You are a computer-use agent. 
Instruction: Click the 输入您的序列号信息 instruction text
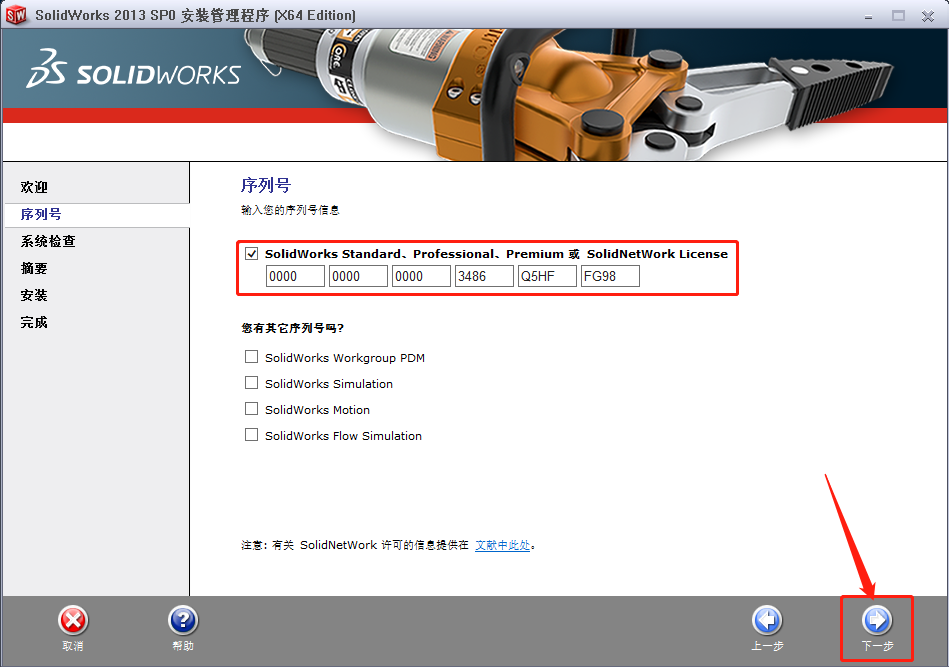tap(290, 210)
